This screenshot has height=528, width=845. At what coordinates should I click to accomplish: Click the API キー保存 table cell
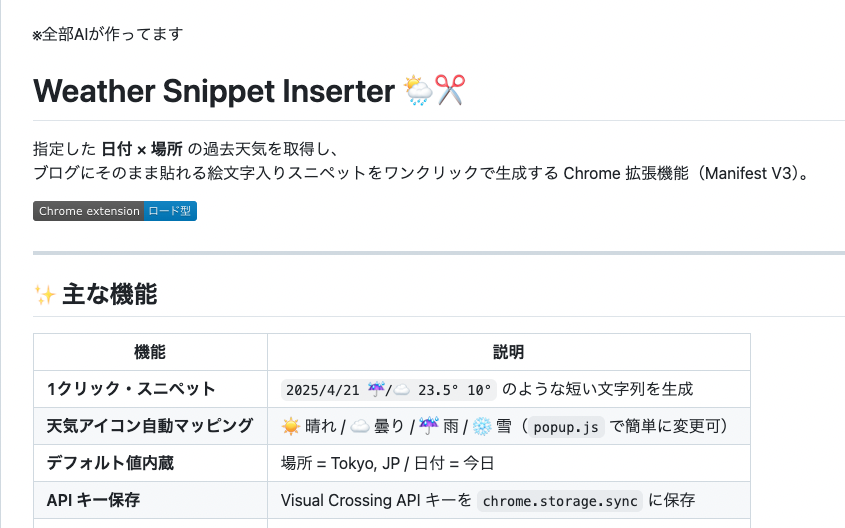click(x=150, y=500)
